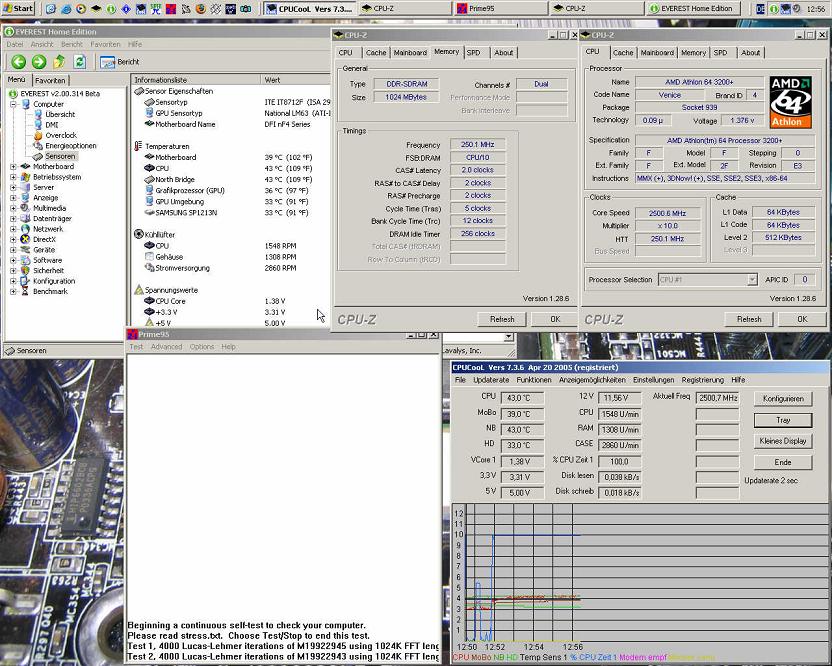
Task: Click the warning icon beside Spannungswerte
Action: click(x=138, y=290)
